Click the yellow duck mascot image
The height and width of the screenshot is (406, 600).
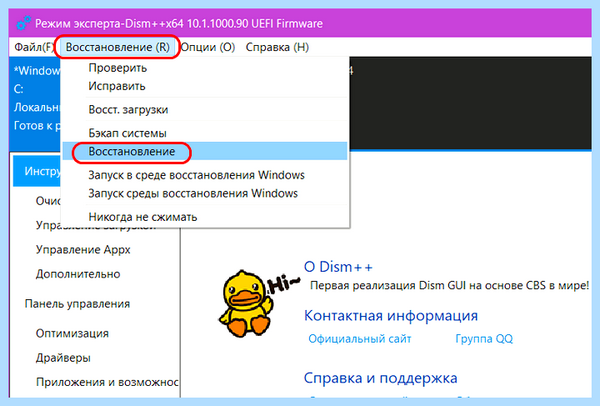tap(246, 304)
